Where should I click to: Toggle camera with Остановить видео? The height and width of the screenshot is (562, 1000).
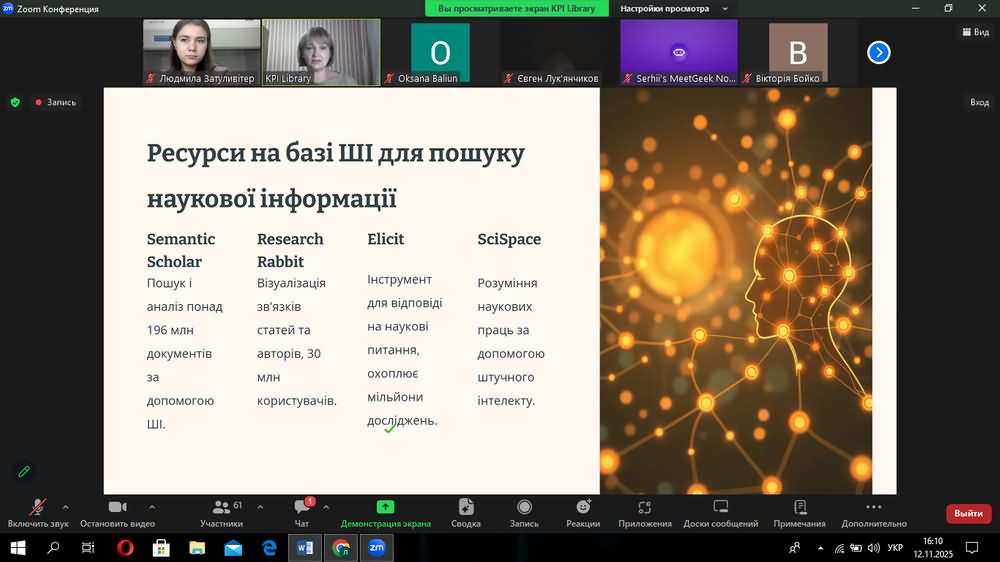(x=117, y=512)
